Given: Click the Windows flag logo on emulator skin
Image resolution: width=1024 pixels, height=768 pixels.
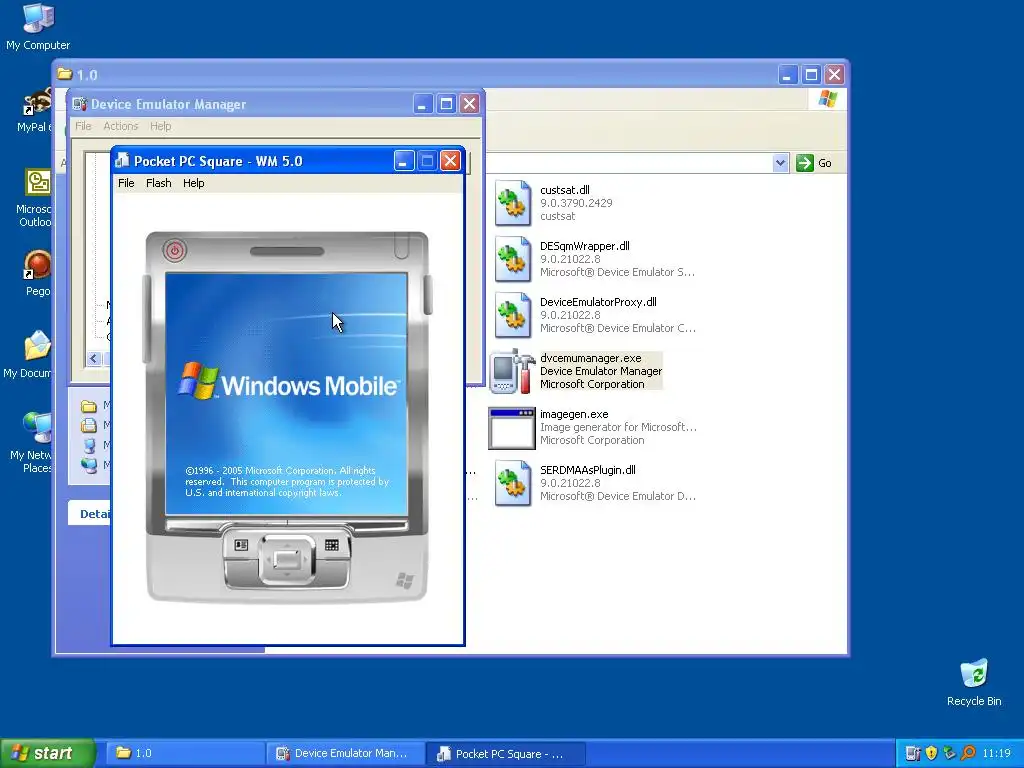Looking at the screenshot, I should [x=405, y=581].
